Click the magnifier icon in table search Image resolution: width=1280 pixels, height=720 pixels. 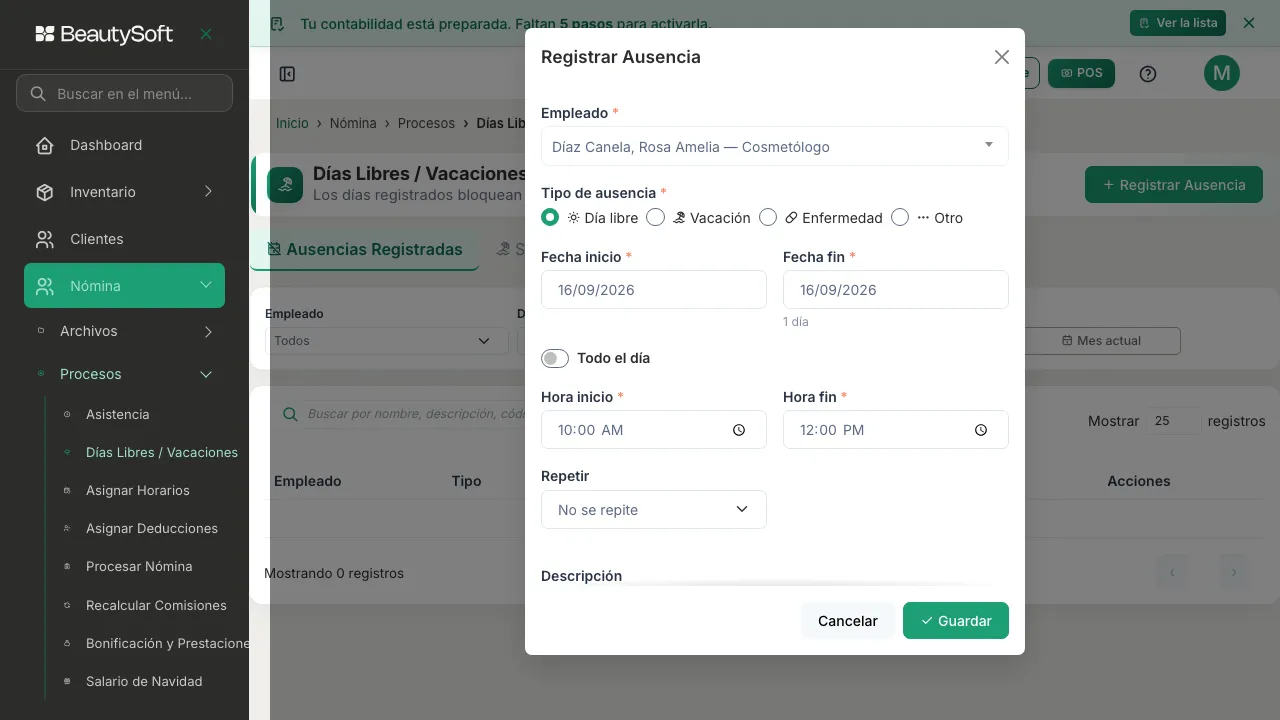point(290,414)
